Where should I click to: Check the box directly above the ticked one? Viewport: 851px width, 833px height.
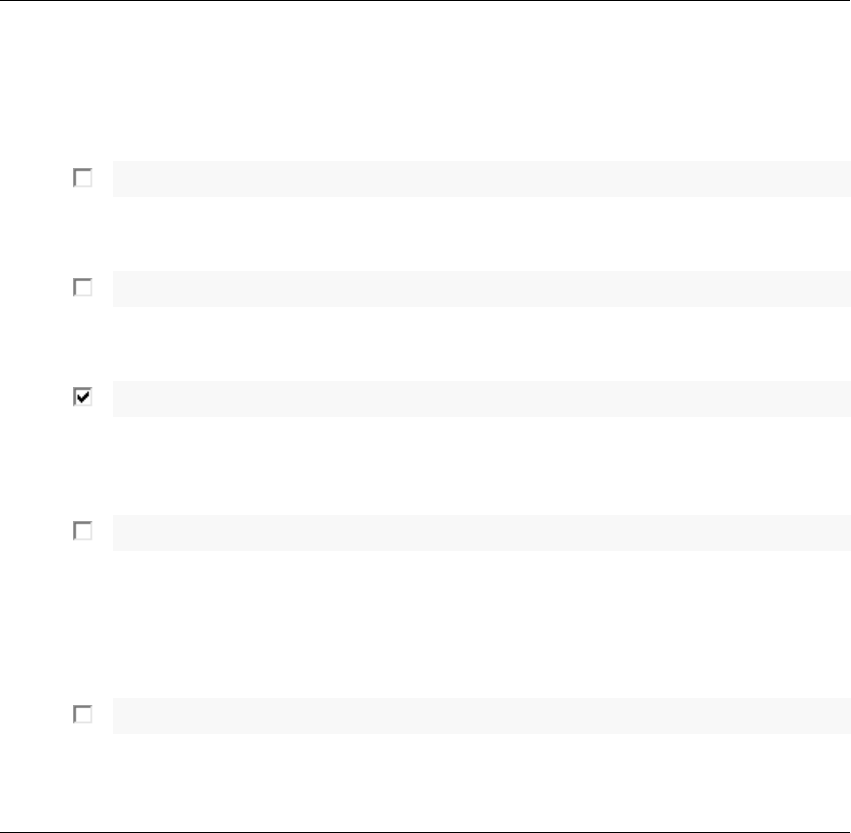pyautogui.click(x=83, y=287)
